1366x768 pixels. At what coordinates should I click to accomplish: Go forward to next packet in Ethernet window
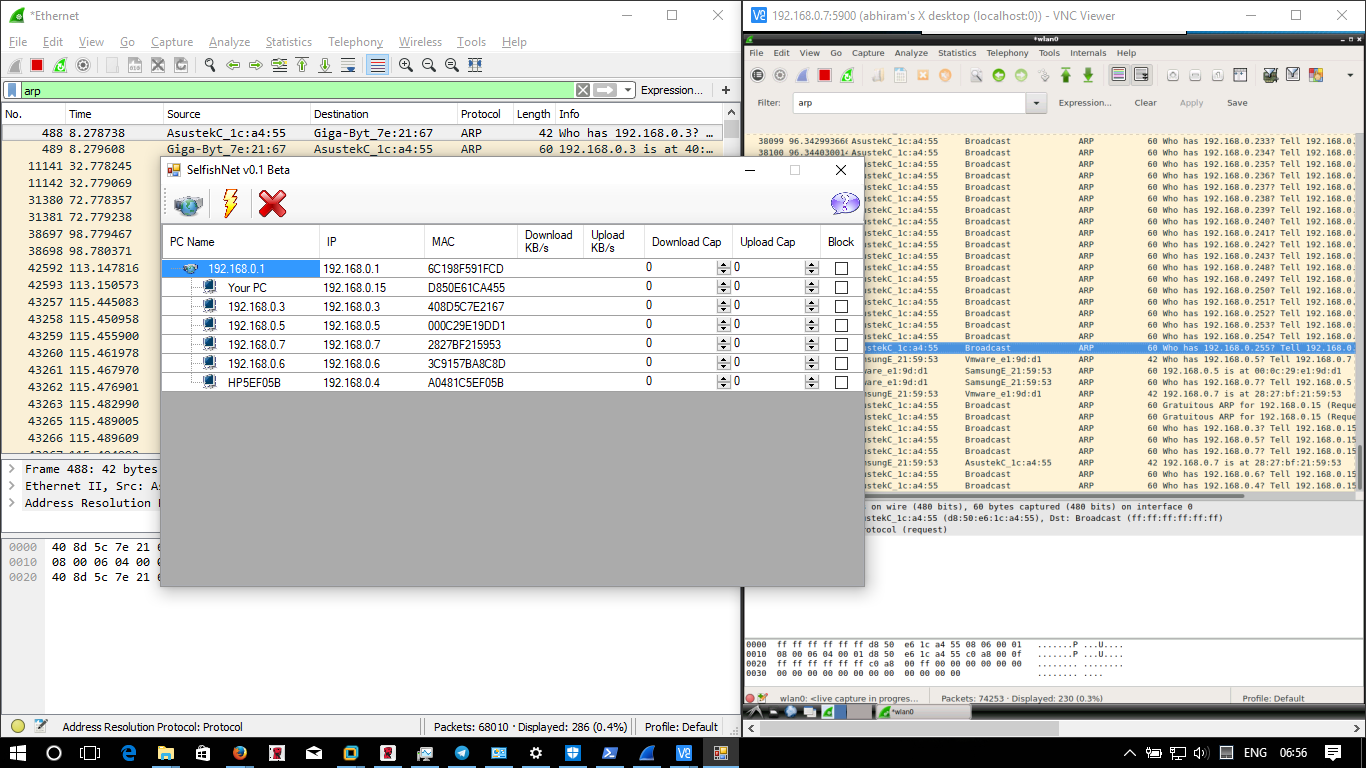(256, 65)
